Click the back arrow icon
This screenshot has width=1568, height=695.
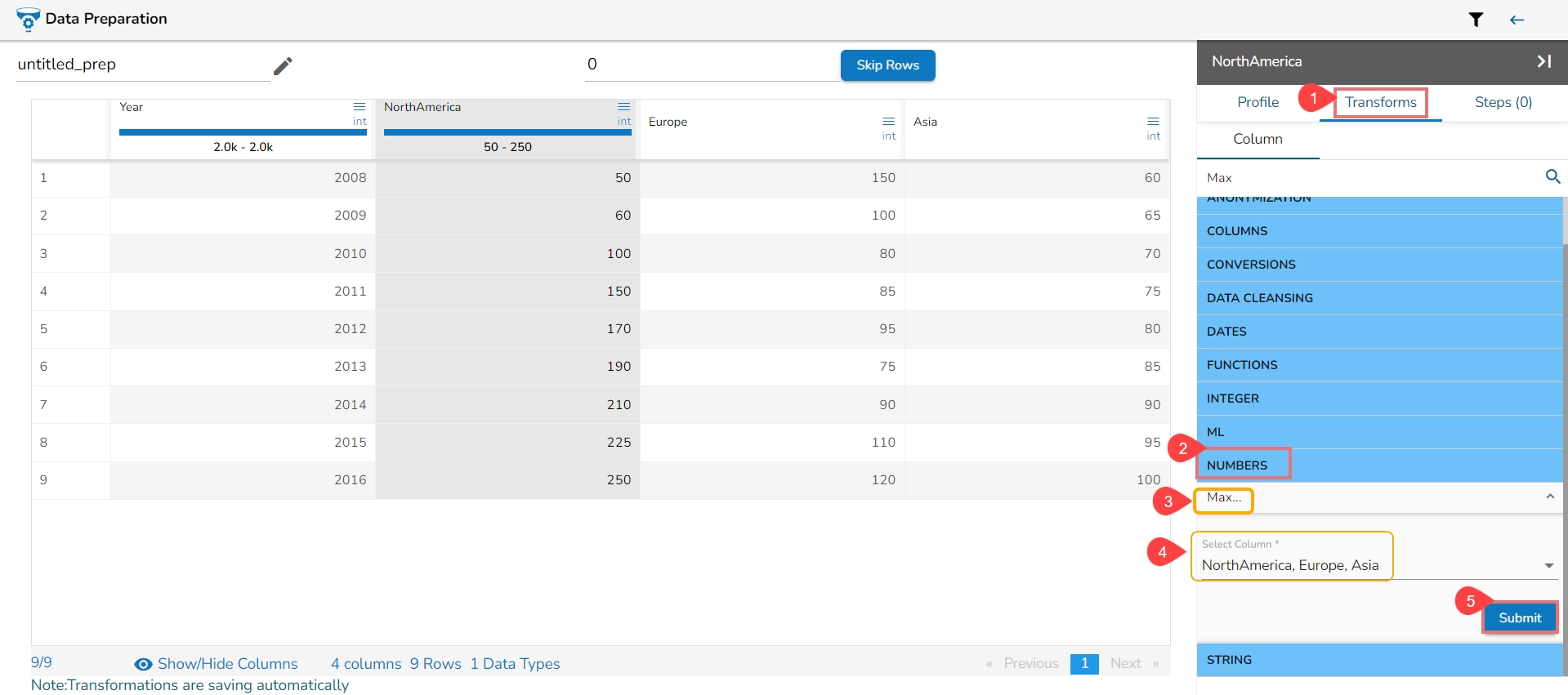click(x=1517, y=20)
